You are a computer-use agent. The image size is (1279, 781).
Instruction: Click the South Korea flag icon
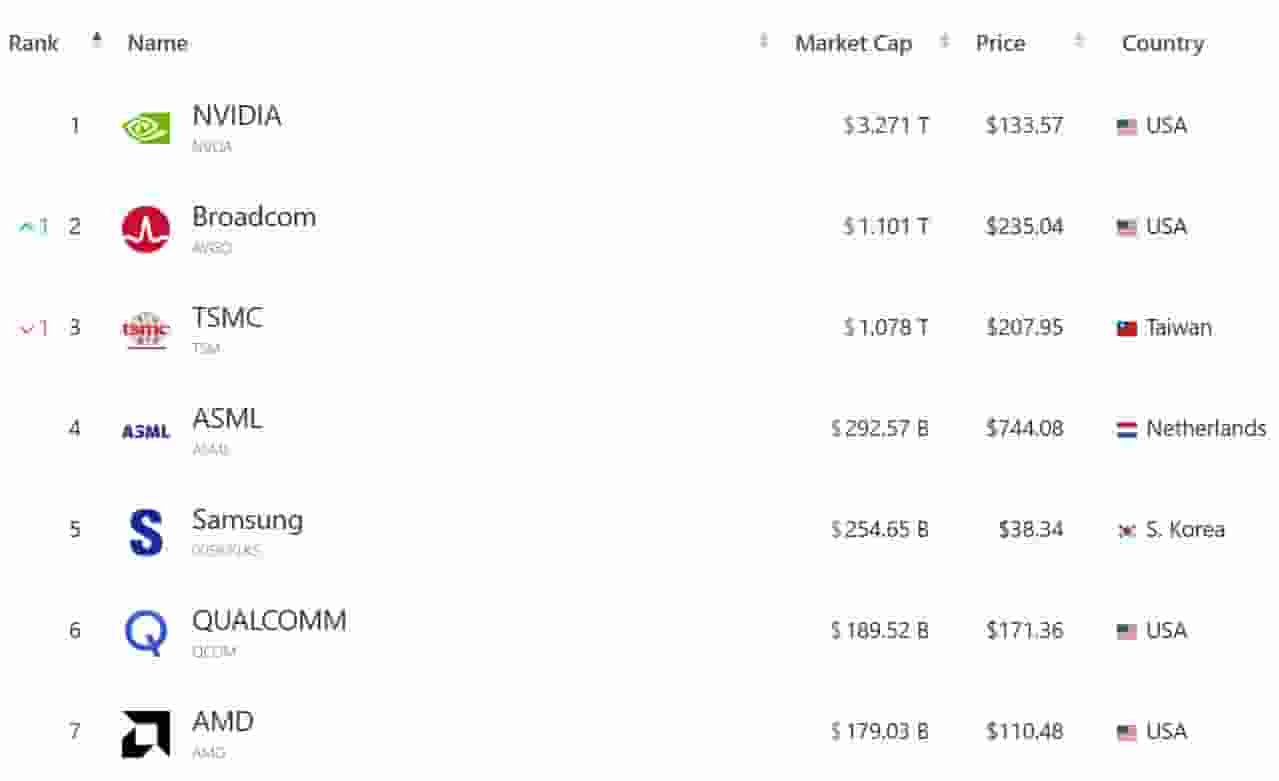coord(1127,531)
